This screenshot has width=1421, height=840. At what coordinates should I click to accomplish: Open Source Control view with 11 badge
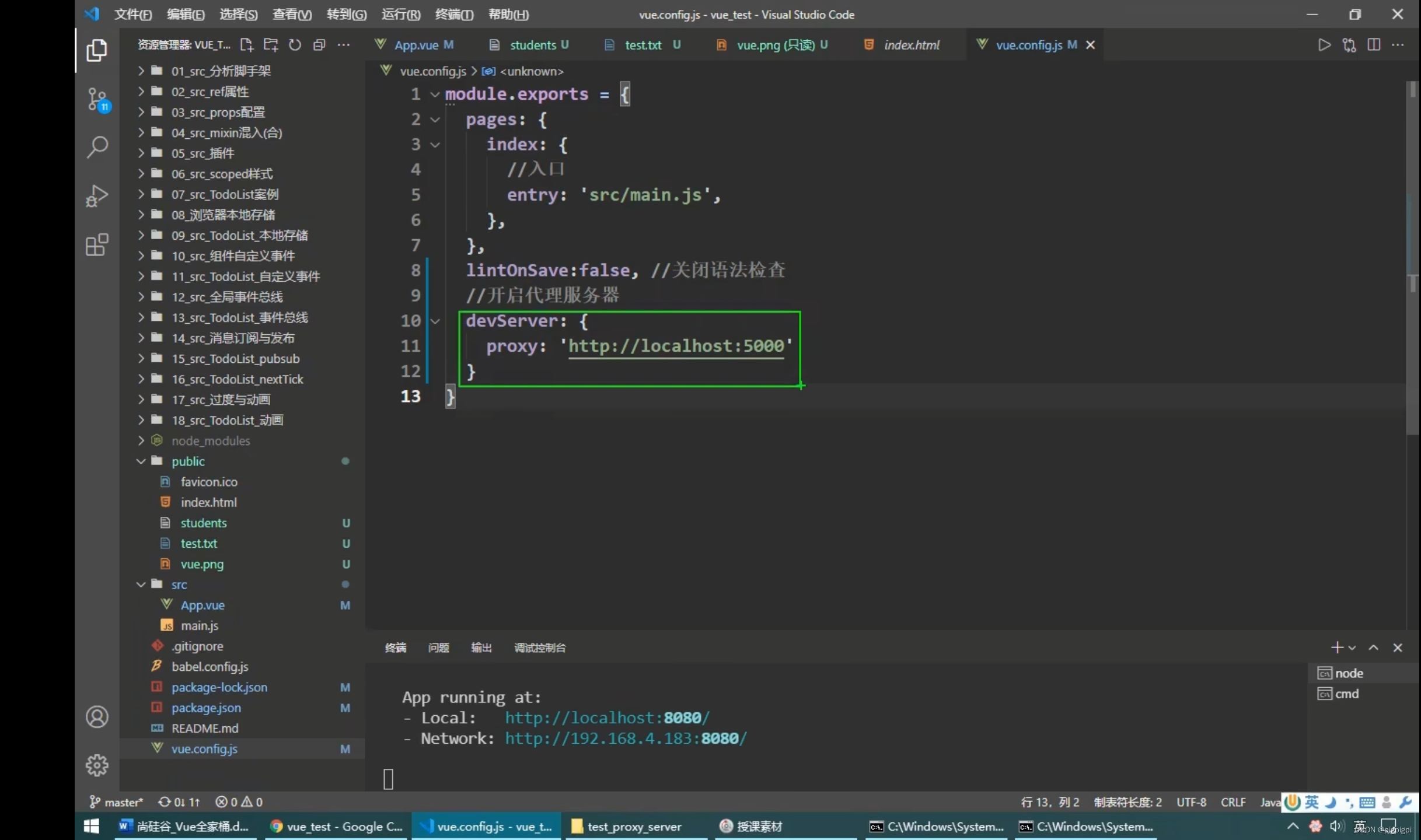97,100
